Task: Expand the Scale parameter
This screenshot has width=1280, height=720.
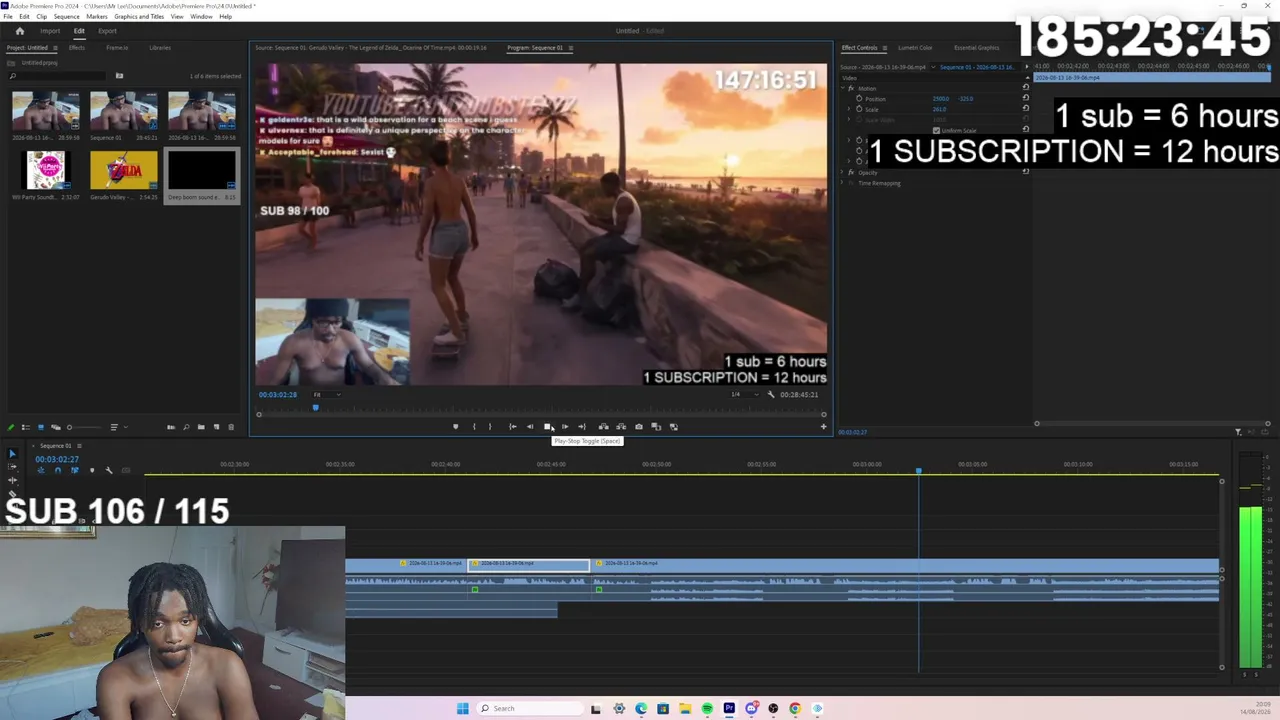Action: tap(851, 109)
